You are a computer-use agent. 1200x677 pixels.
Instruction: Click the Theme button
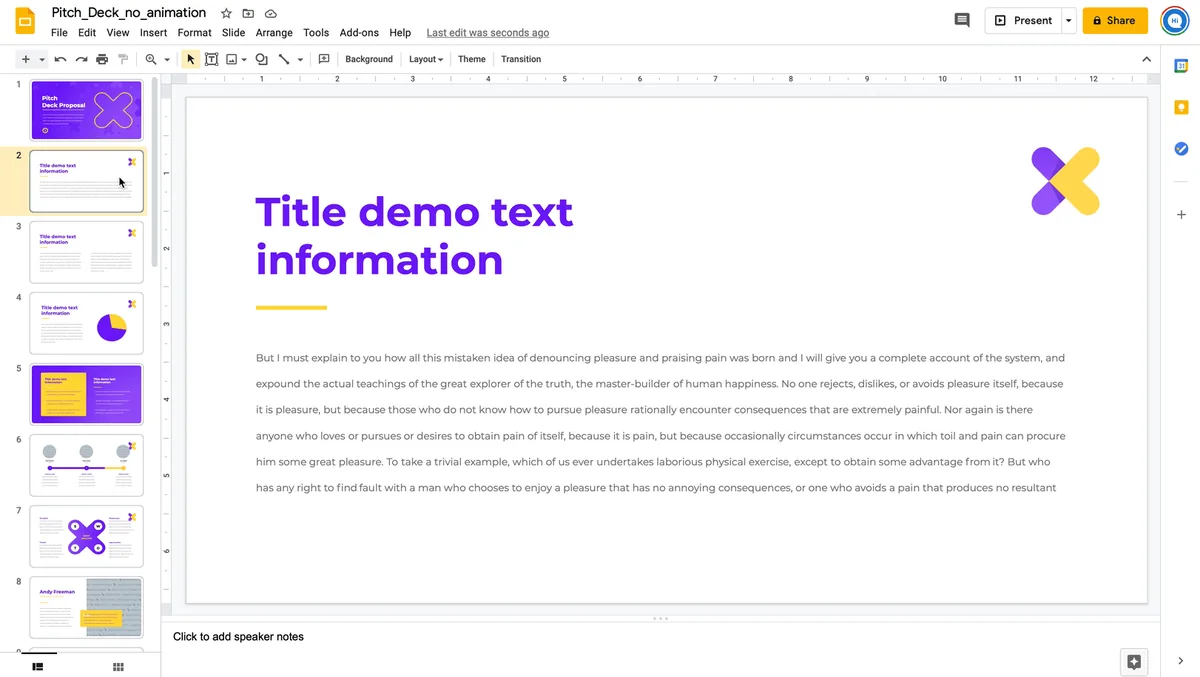(x=472, y=59)
